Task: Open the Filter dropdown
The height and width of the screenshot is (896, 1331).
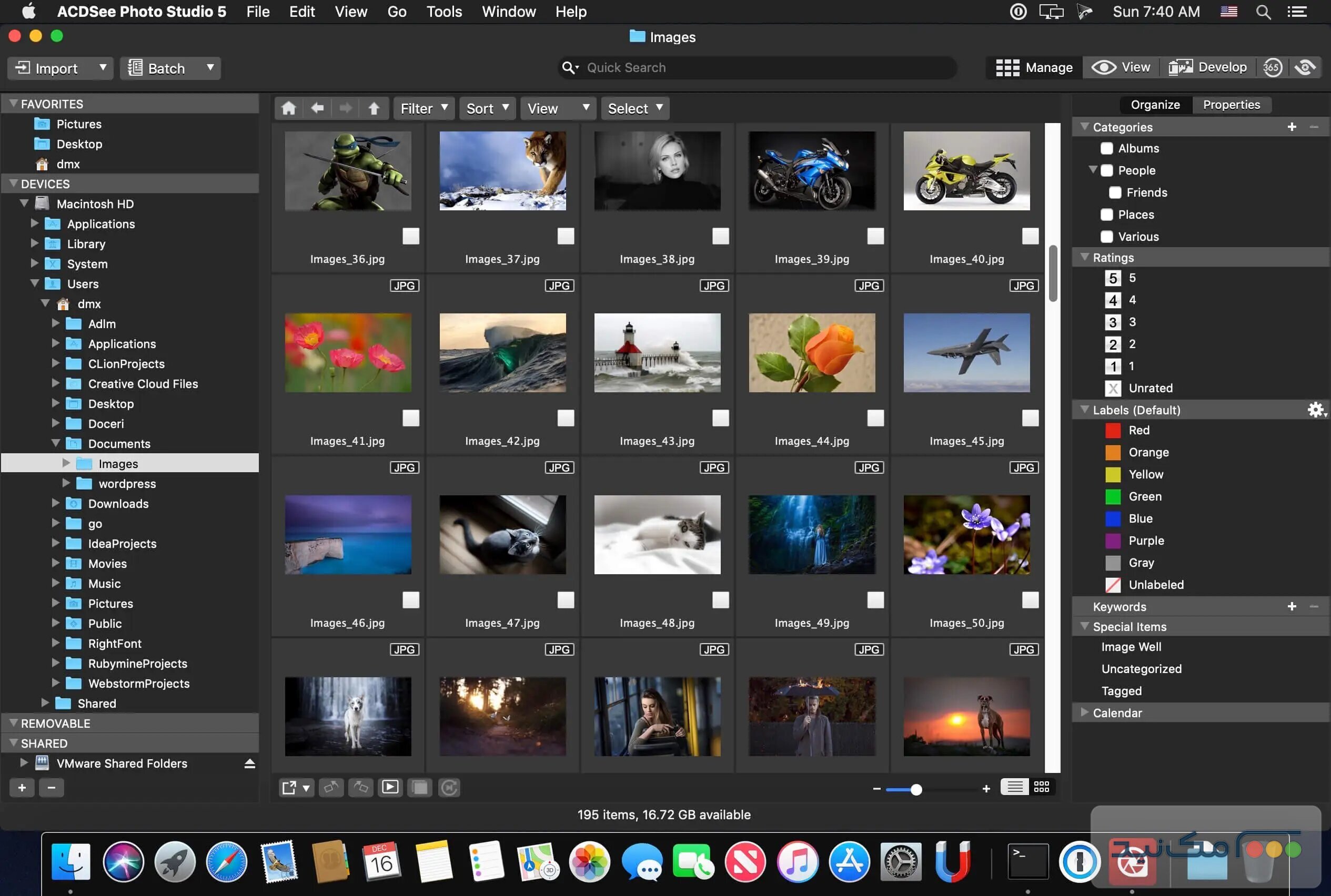Action: click(x=423, y=108)
